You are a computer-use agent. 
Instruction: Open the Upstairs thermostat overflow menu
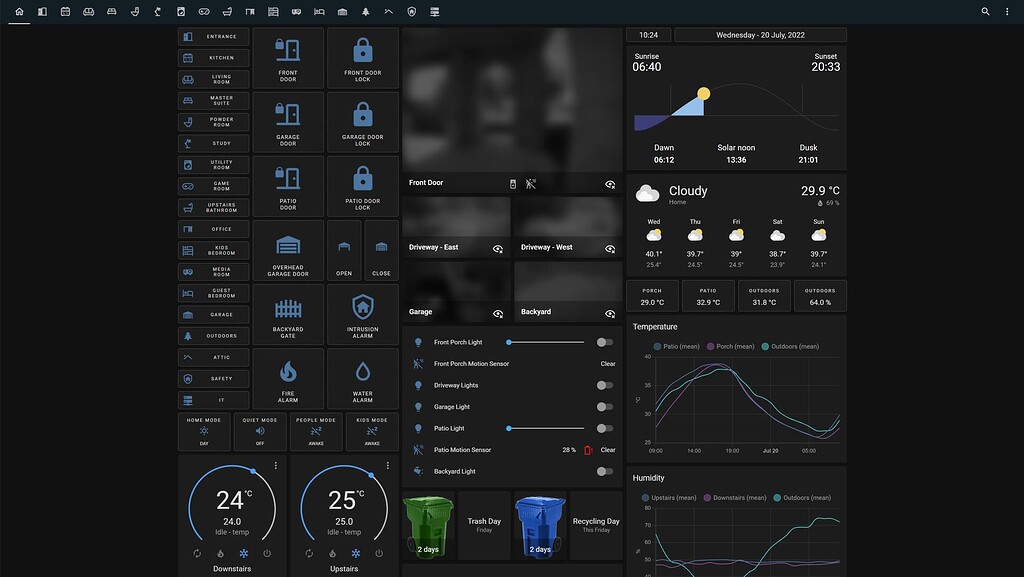pyautogui.click(x=387, y=464)
